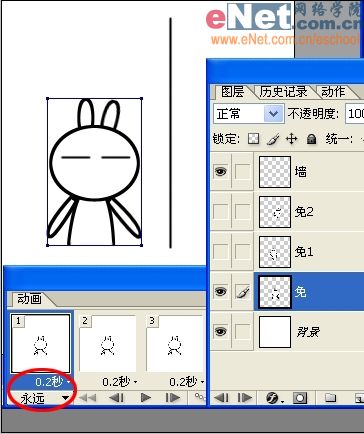Viewport: 364px width, 434px height.
Task: Click the paintbrush indicator on 兔 layer
Action: (243, 292)
